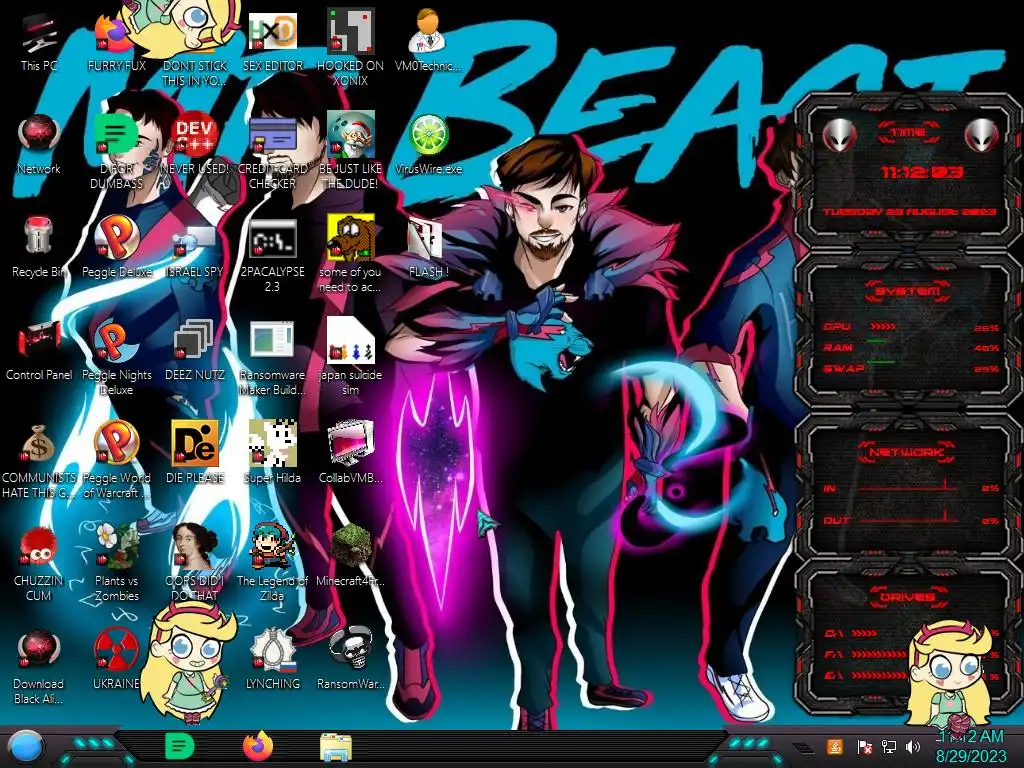1024x768 pixels.
Task: Launch Super Hilda
Action: [x=272, y=443]
